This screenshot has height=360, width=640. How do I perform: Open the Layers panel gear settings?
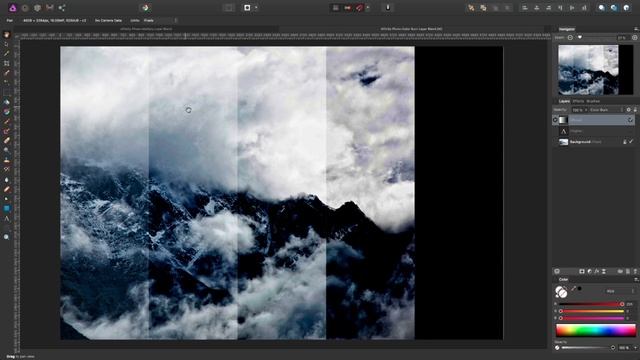pyautogui.click(x=629, y=110)
